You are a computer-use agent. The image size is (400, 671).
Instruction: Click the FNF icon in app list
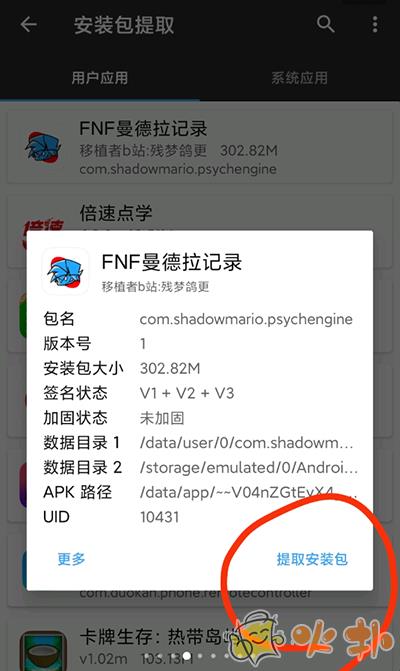[42, 147]
